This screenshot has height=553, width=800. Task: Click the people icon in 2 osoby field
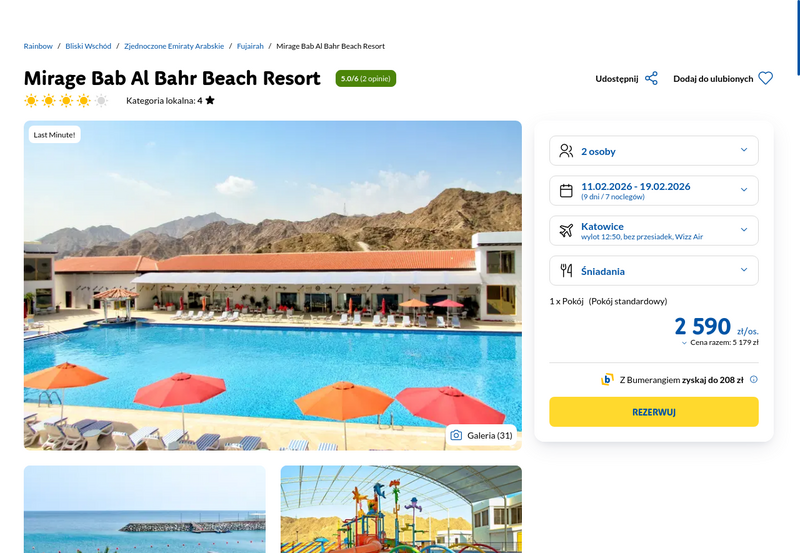coord(566,151)
